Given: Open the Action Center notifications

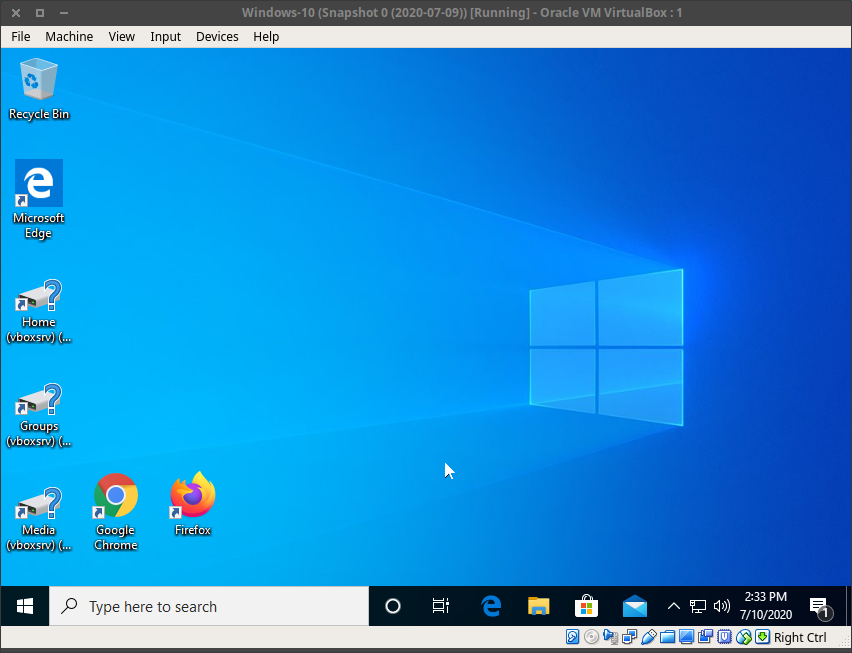Looking at the screenshot, I should tap(819, 606).
